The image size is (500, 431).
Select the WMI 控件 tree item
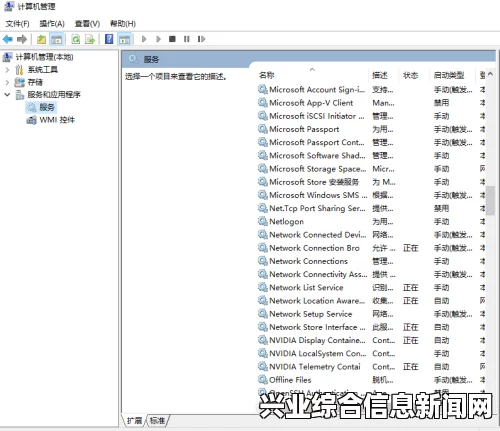(x=57, y=120)
